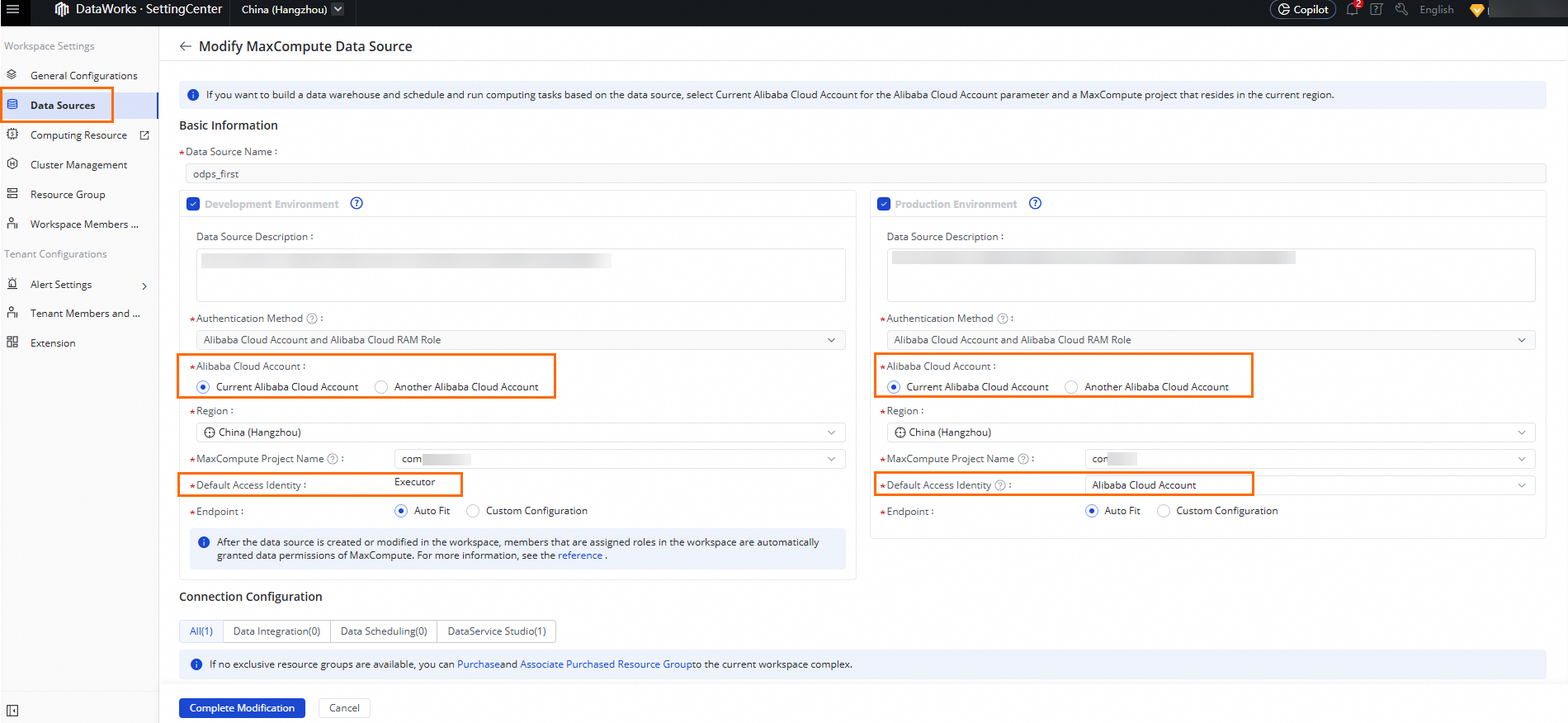Click help icon beside Production Default Access Identity
This screenshot has height=723, width=1568.
(x=1000, y=485)
